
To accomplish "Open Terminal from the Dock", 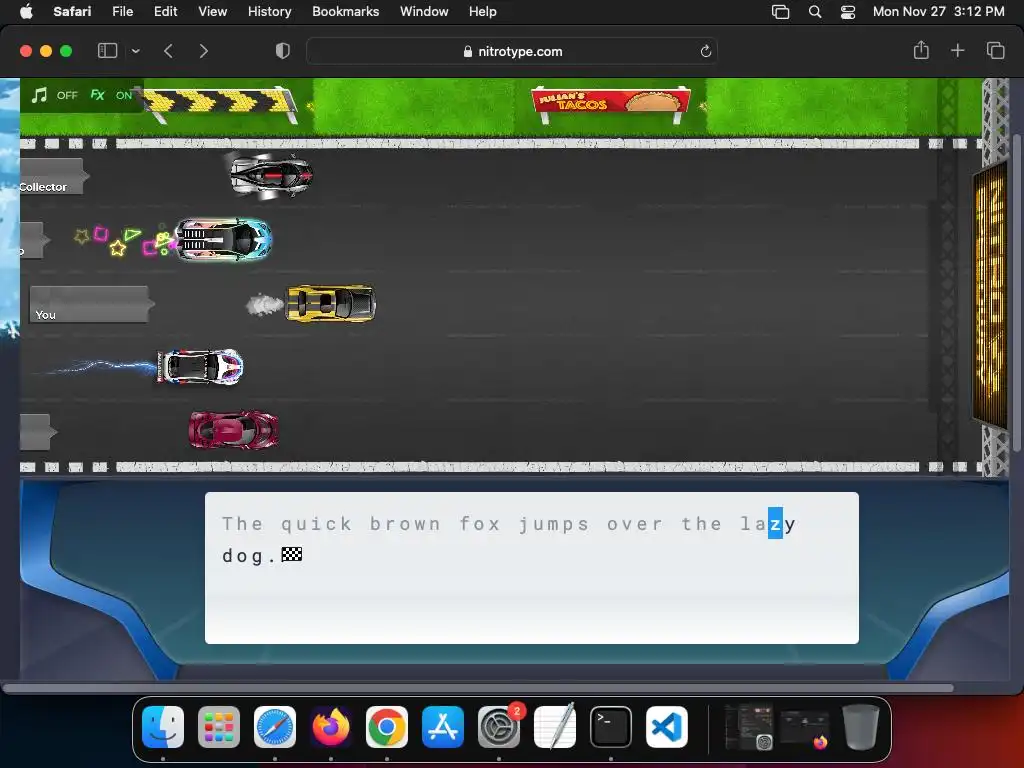I will pyautogui.click(x=611, y=727).
